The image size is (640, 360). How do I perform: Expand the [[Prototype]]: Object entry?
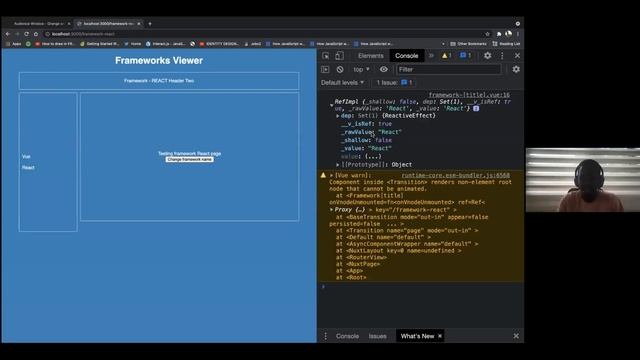[x=338, y=165]
